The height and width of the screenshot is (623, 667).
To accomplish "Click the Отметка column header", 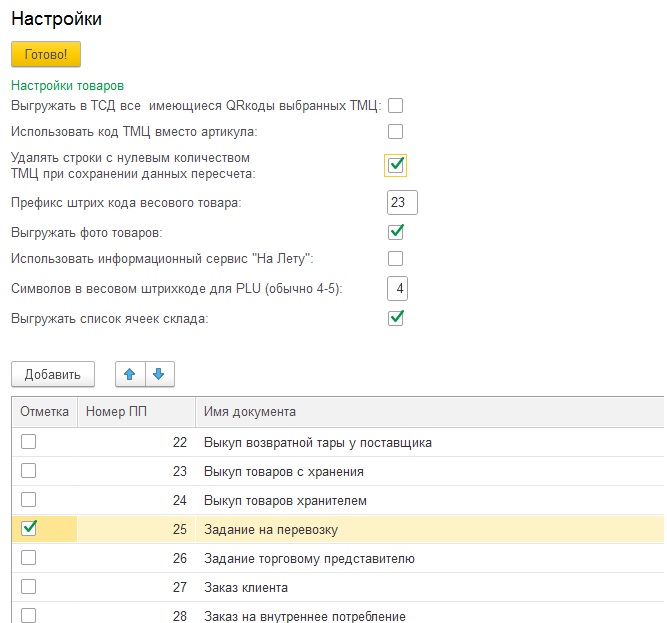I will coord(44,412).
